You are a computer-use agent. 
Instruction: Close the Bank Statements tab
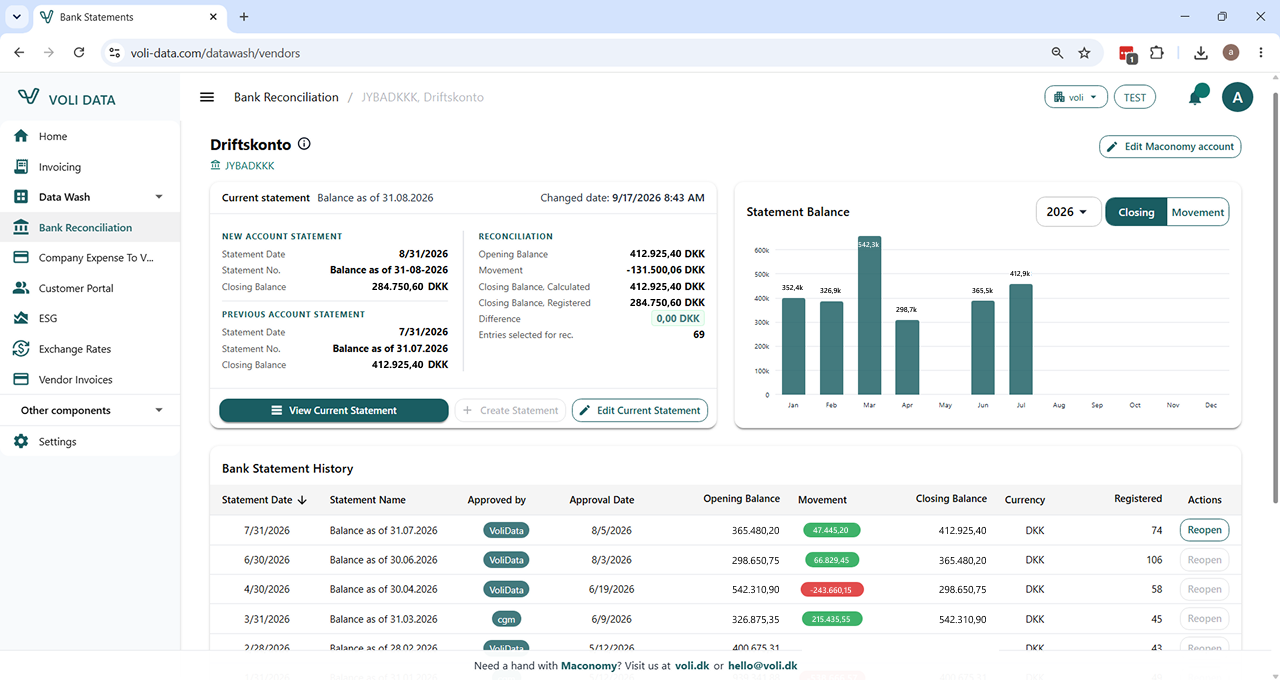213,17
